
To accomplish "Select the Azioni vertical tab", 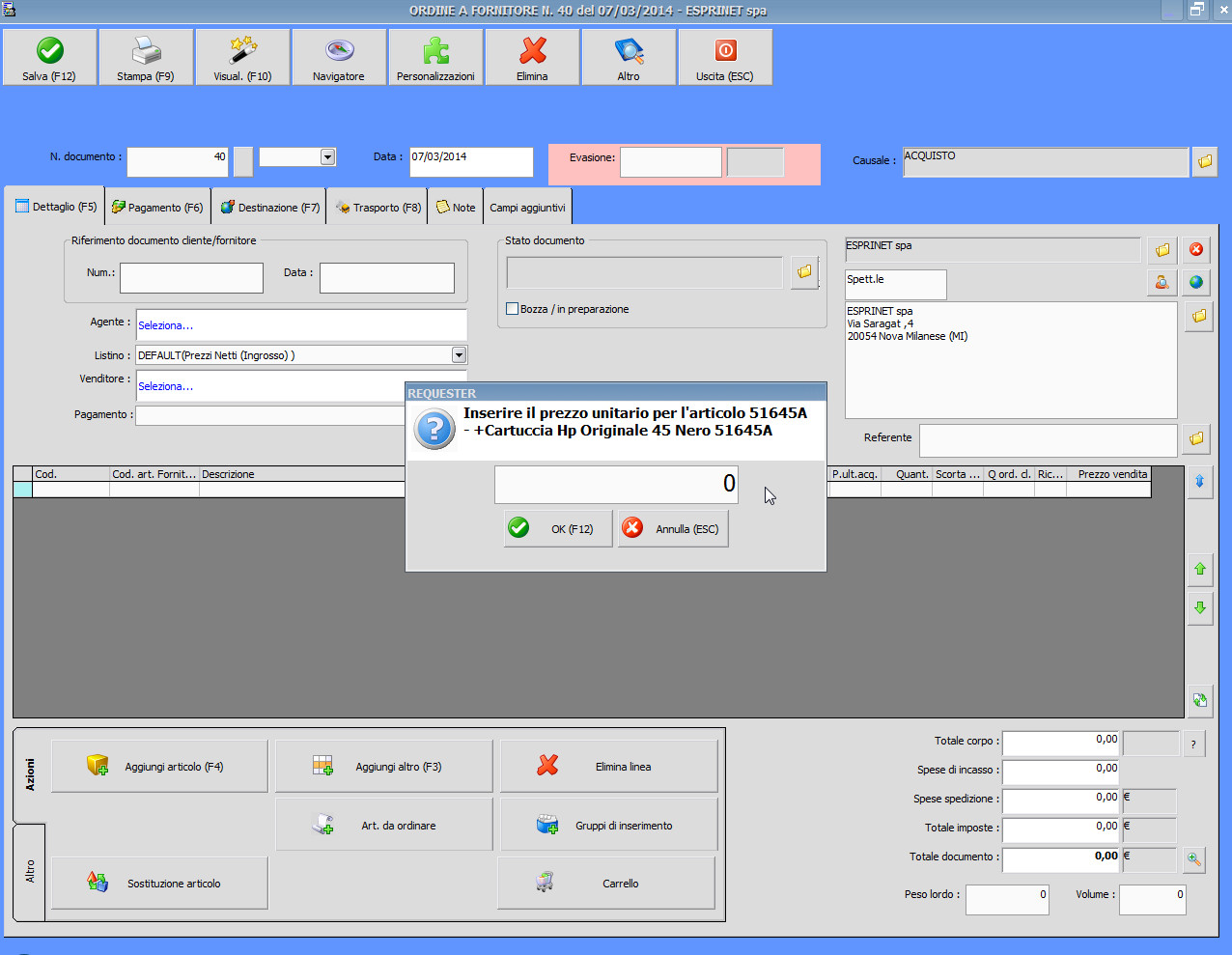I will point(30,774).
